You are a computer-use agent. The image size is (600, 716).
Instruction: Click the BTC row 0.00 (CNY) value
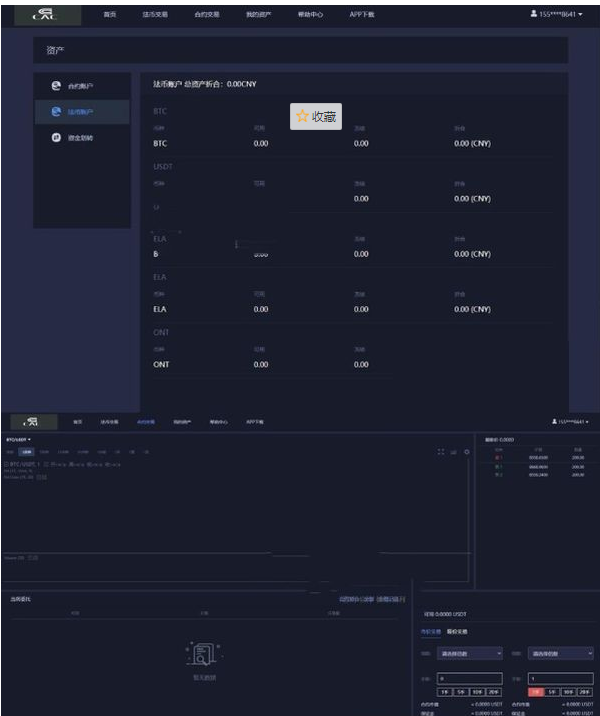click(472, 143)
